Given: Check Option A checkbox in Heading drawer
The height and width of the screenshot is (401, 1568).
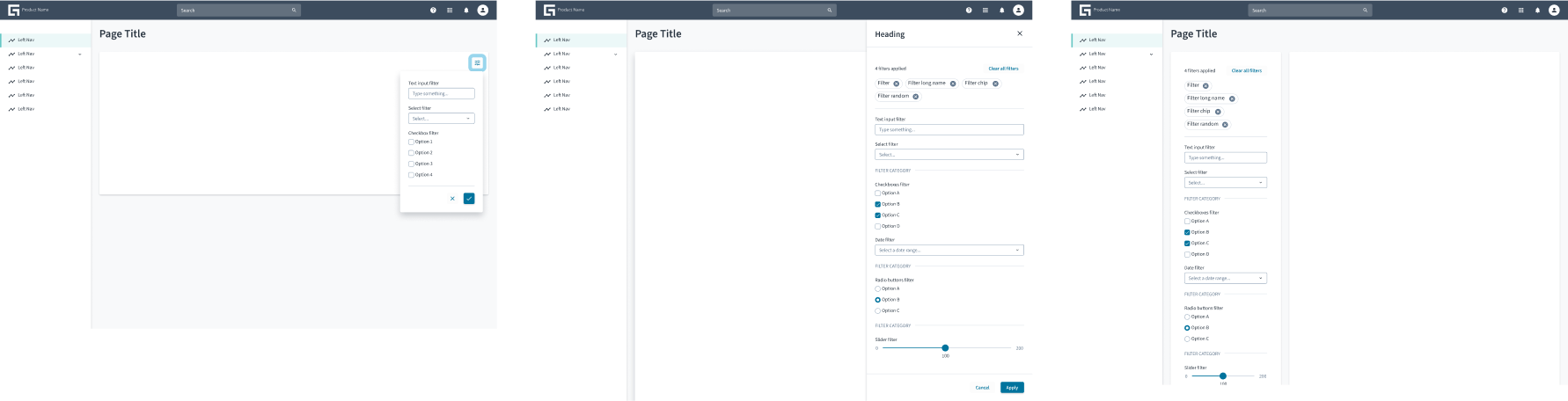Looking at the screenshot, I should tap(877, 193).
